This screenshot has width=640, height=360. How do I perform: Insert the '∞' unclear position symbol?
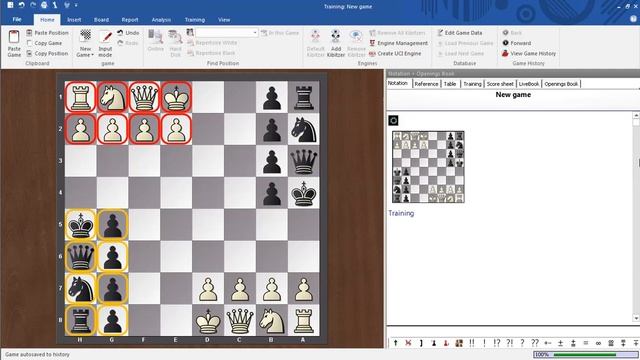coord(598,343)
